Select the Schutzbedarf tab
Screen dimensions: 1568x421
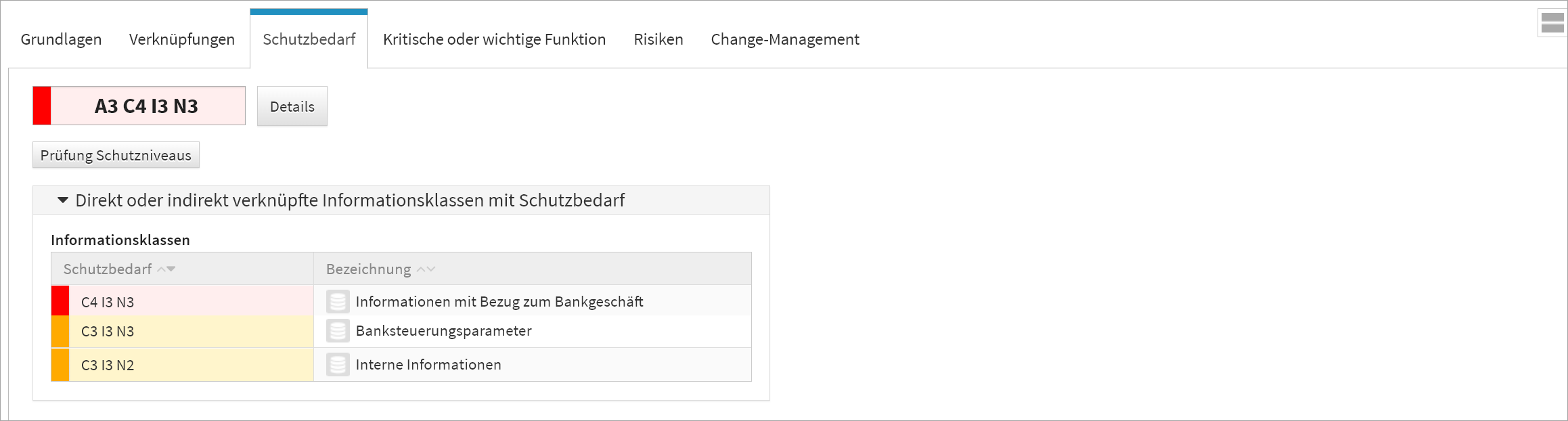(309, 39)
